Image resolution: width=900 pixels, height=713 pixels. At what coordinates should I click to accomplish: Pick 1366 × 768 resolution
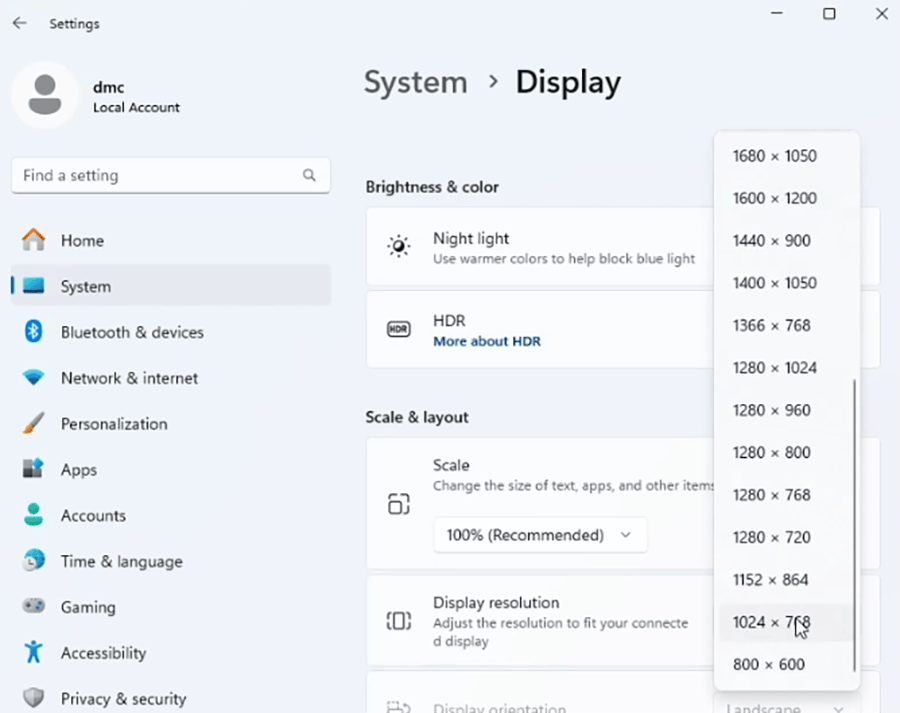(x=786, y=326)
